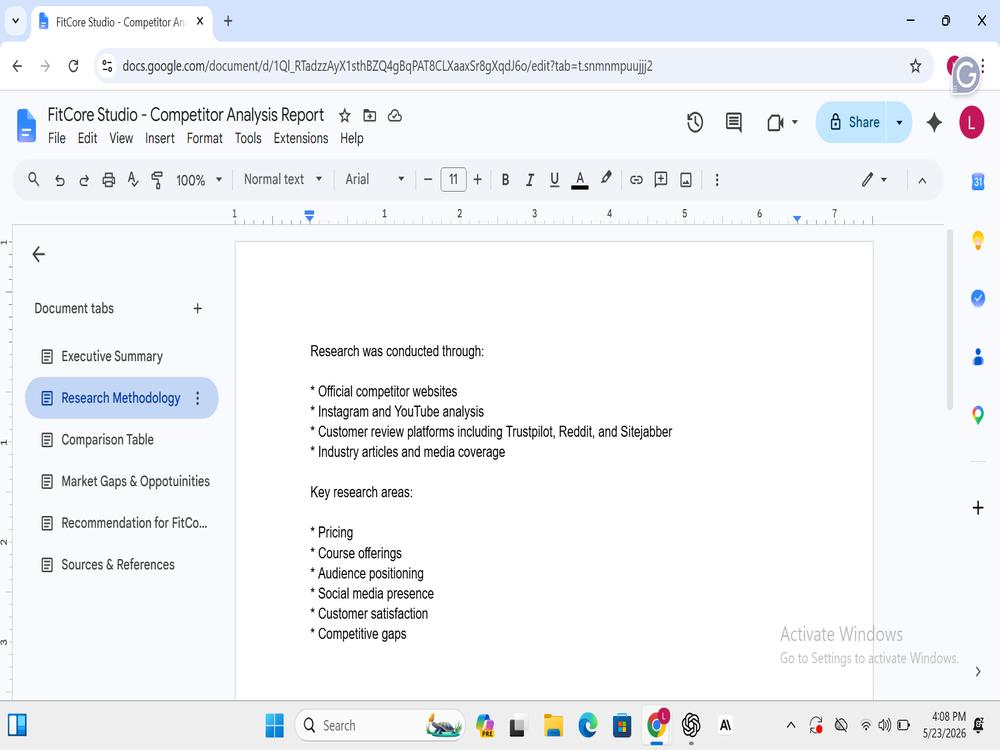Open the version history
Image resolution: width=1000 pixels, height=750 pixels.
click(695, 122)
